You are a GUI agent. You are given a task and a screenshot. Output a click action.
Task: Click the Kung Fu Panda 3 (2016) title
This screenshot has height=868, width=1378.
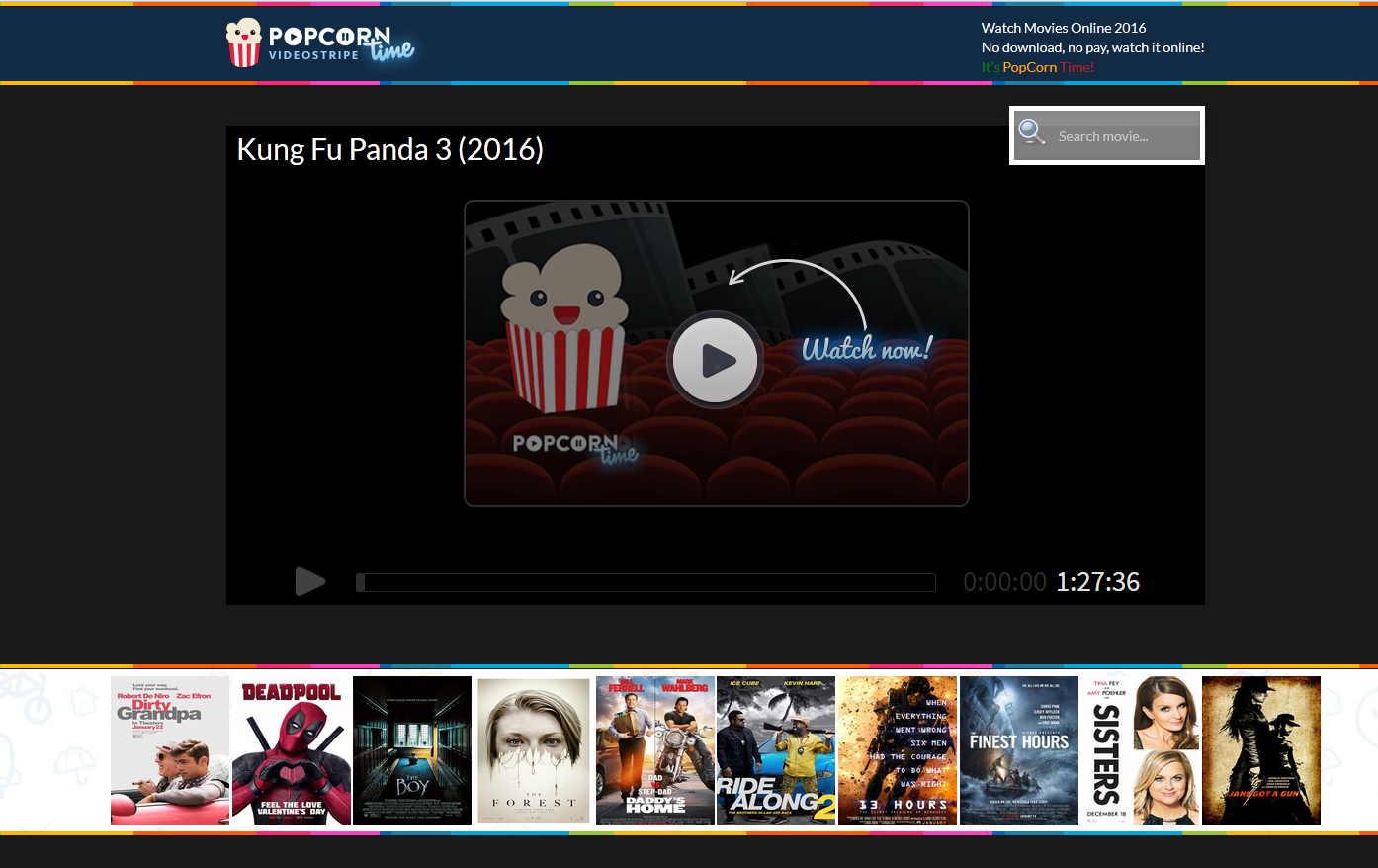[390, 149]
